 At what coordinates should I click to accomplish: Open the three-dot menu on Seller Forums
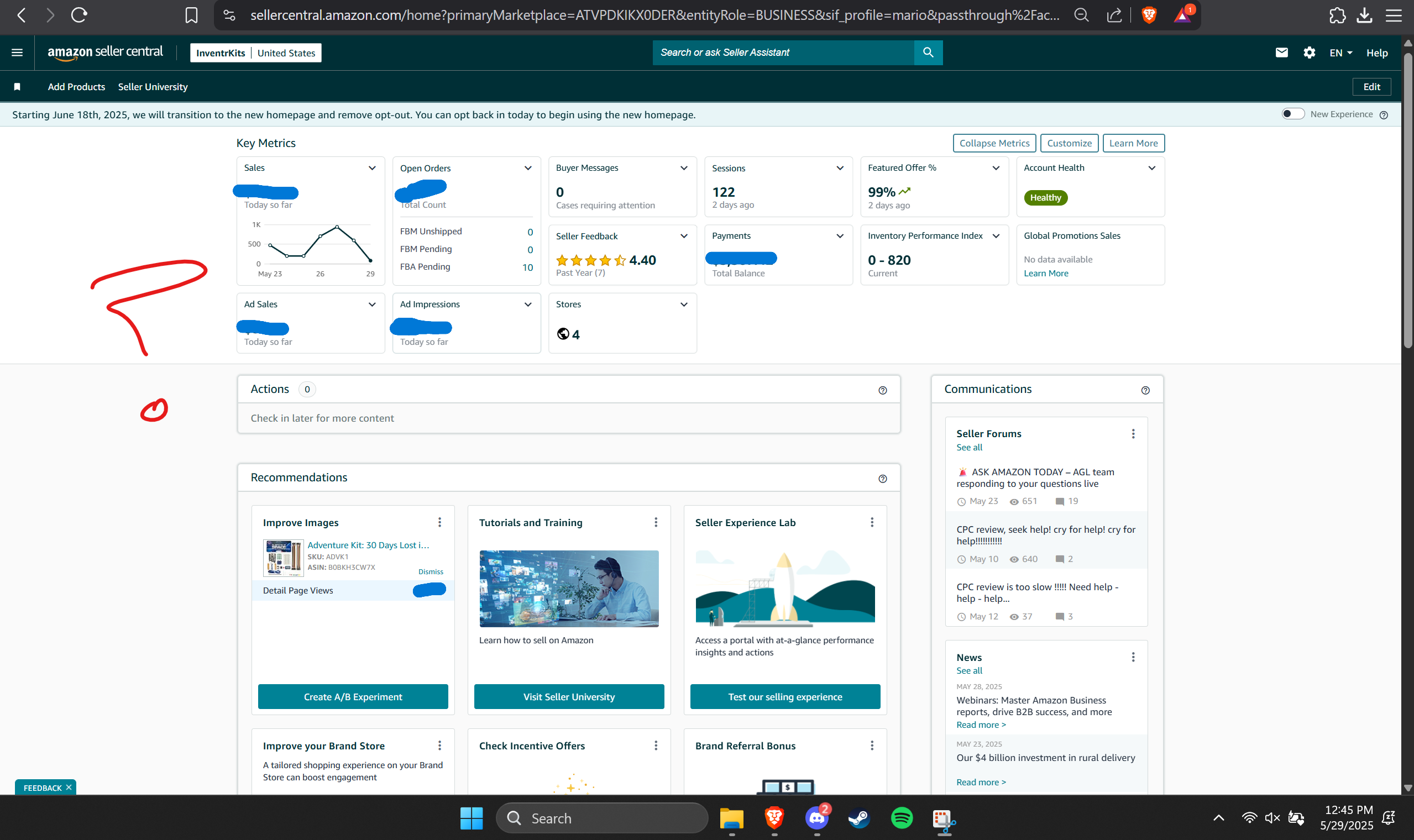(1133, 434)
